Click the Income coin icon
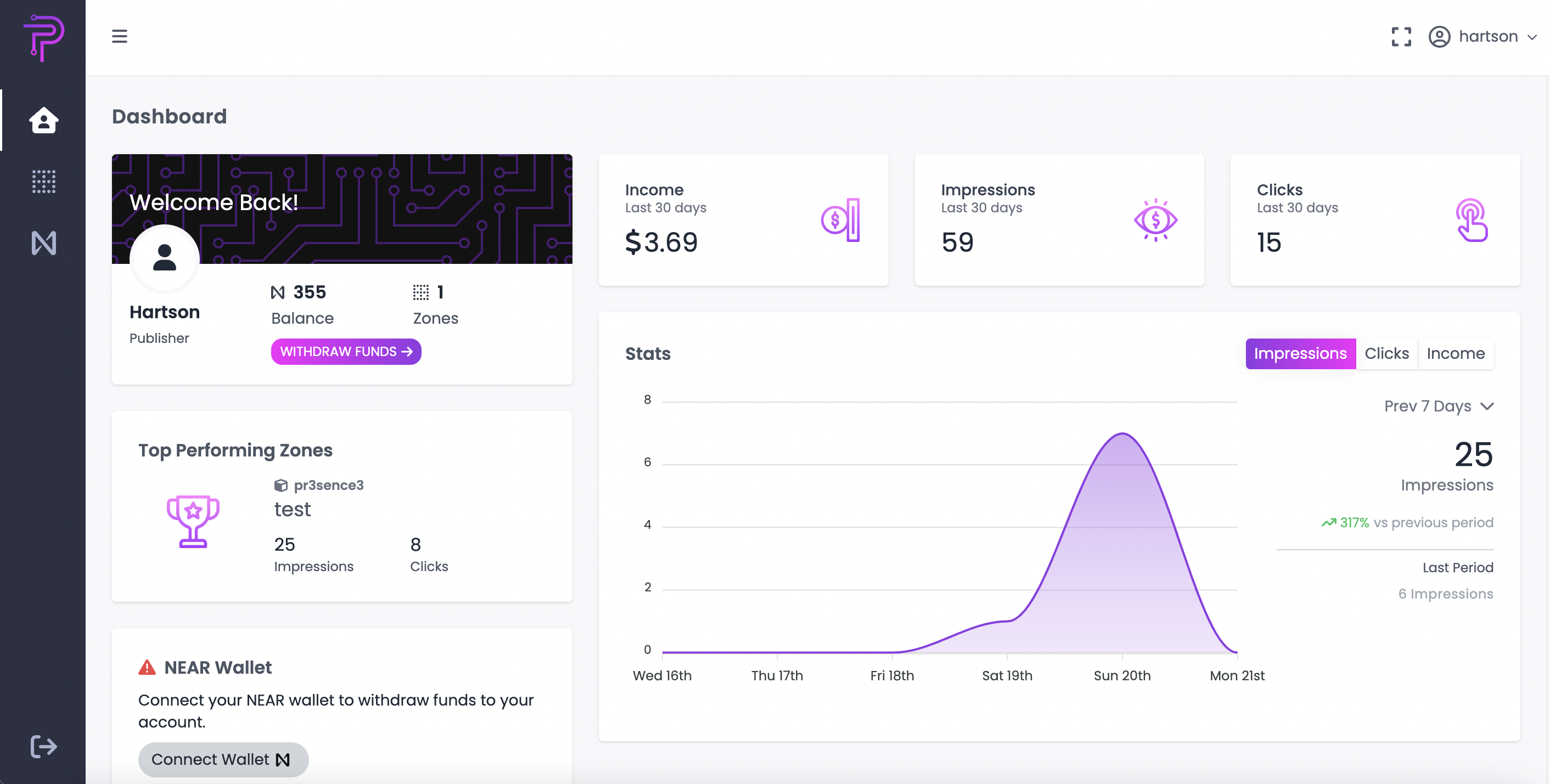 (x=840, y=220)
